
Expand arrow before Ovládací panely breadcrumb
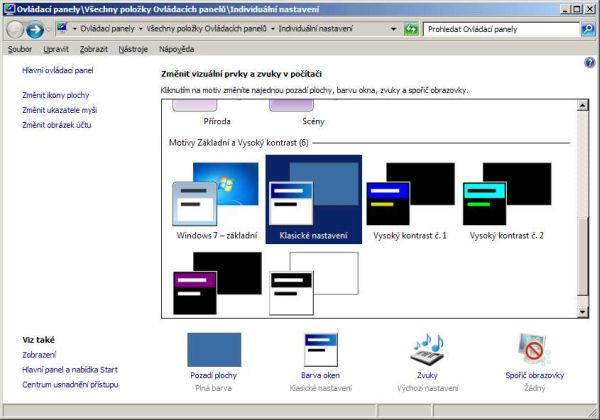pos(75,29)
